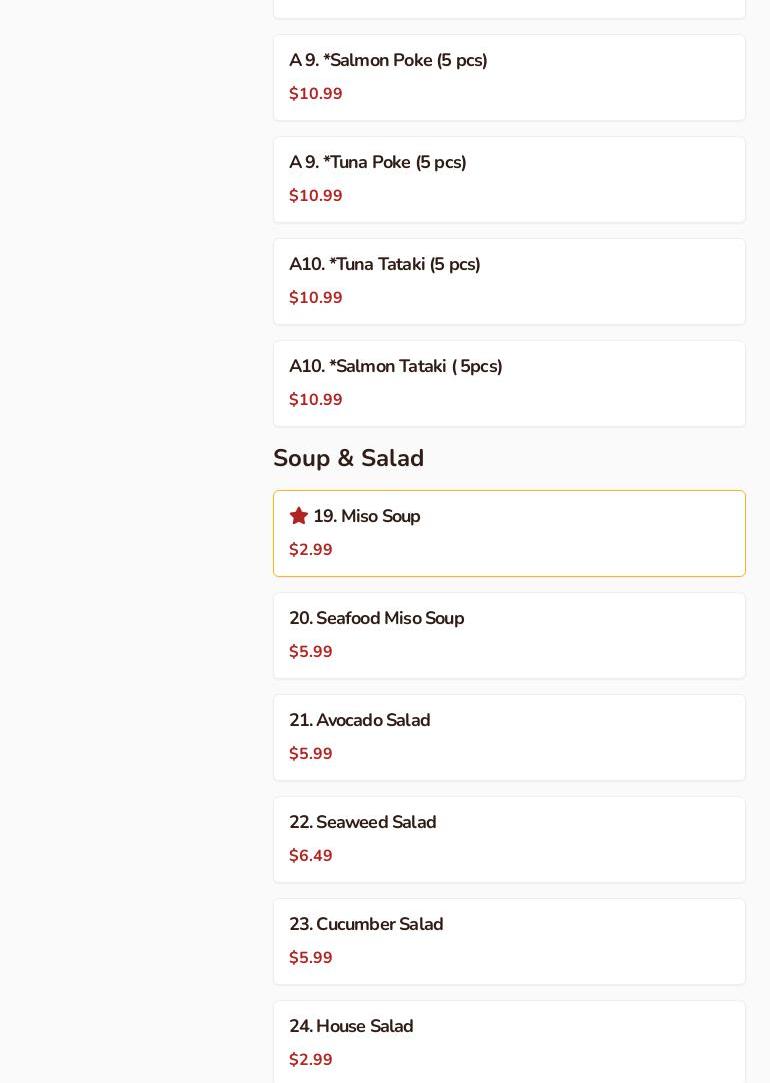This screenshot has width=770, height=1083.
Task: Click the $10.99 price under Salmon Poke
Action: click(x=316, y=94)
